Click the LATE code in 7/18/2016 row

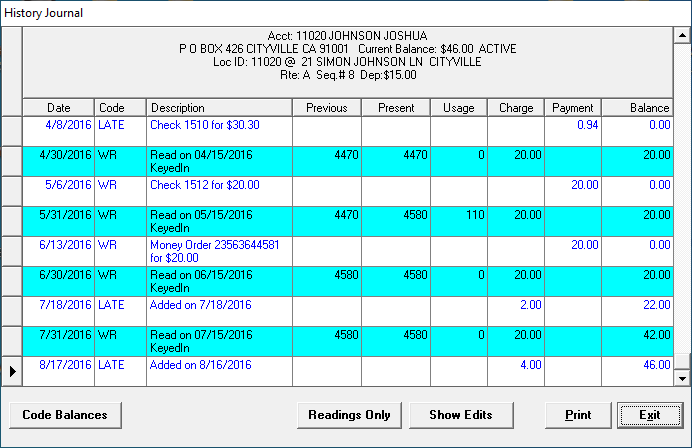[x=111, y=305]
